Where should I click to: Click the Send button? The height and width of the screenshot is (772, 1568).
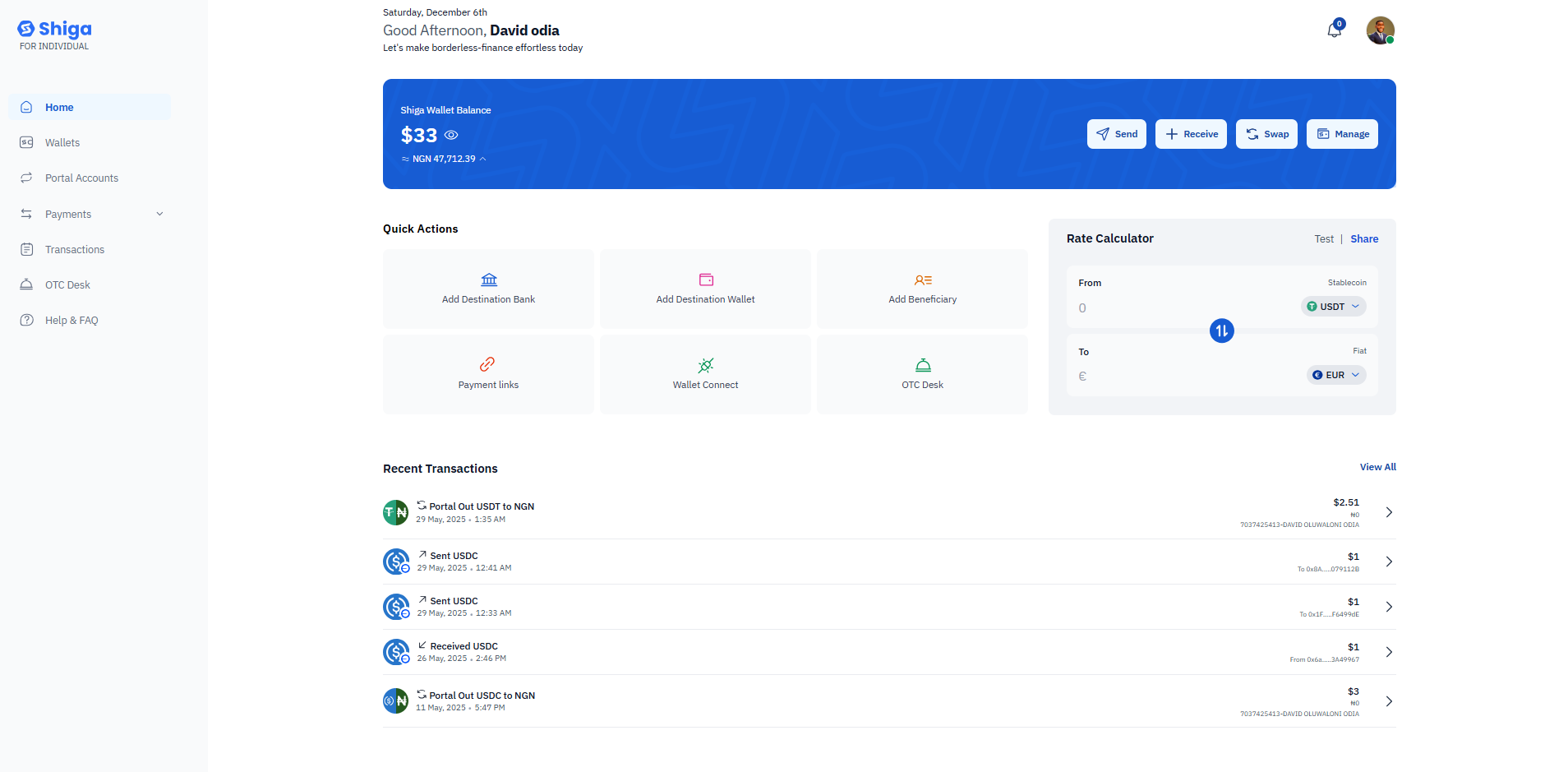point(1117,134)
